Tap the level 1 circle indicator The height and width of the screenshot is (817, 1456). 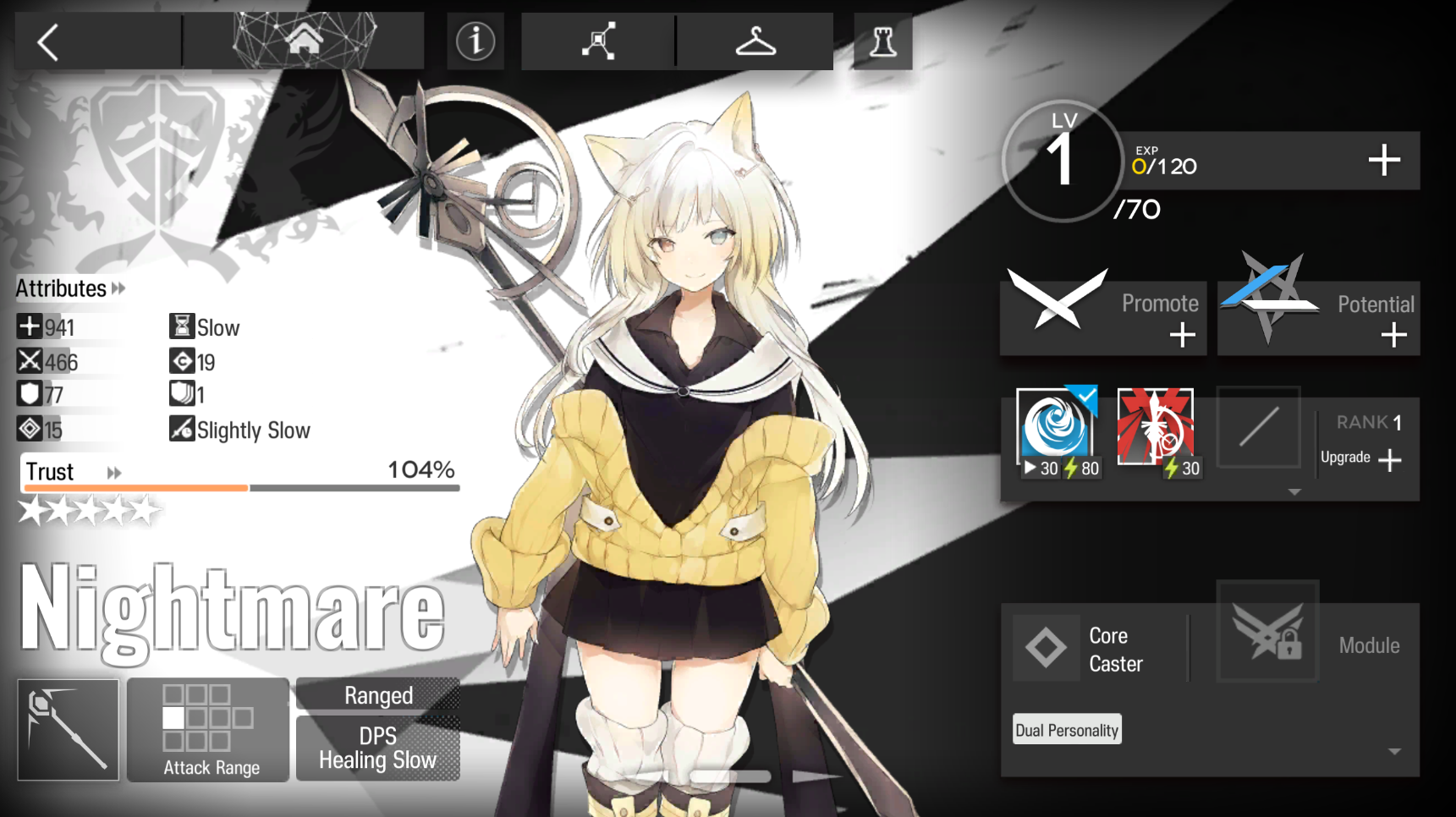(x=1062, y=161)
